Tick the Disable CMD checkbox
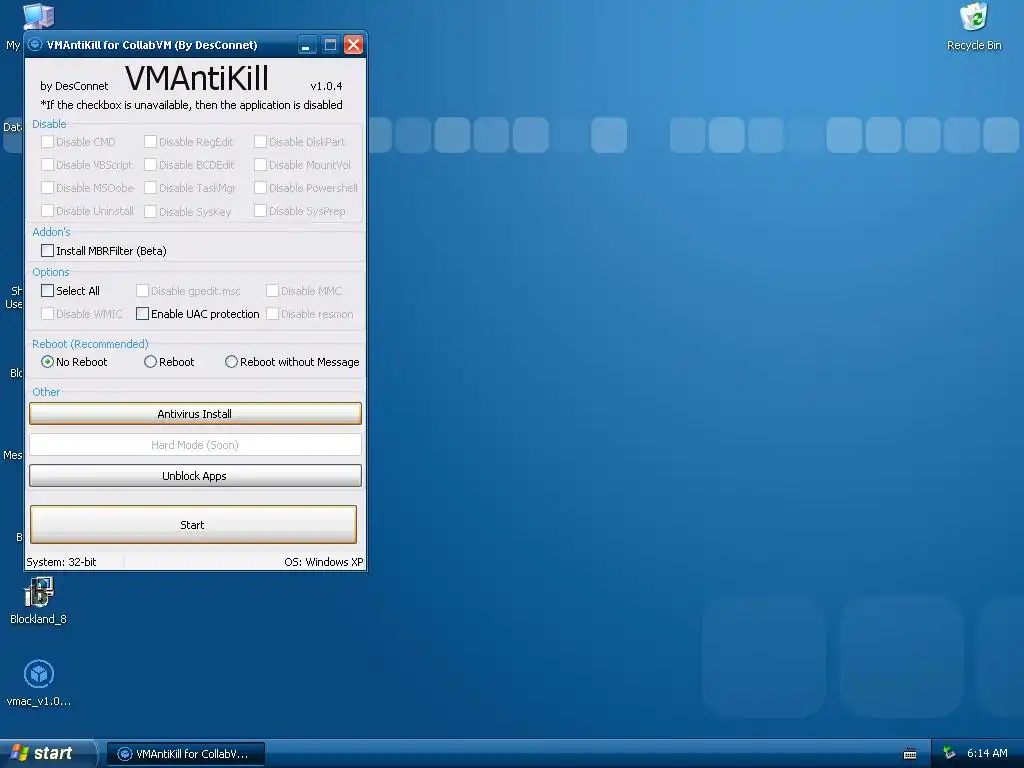 click(48, 142)
